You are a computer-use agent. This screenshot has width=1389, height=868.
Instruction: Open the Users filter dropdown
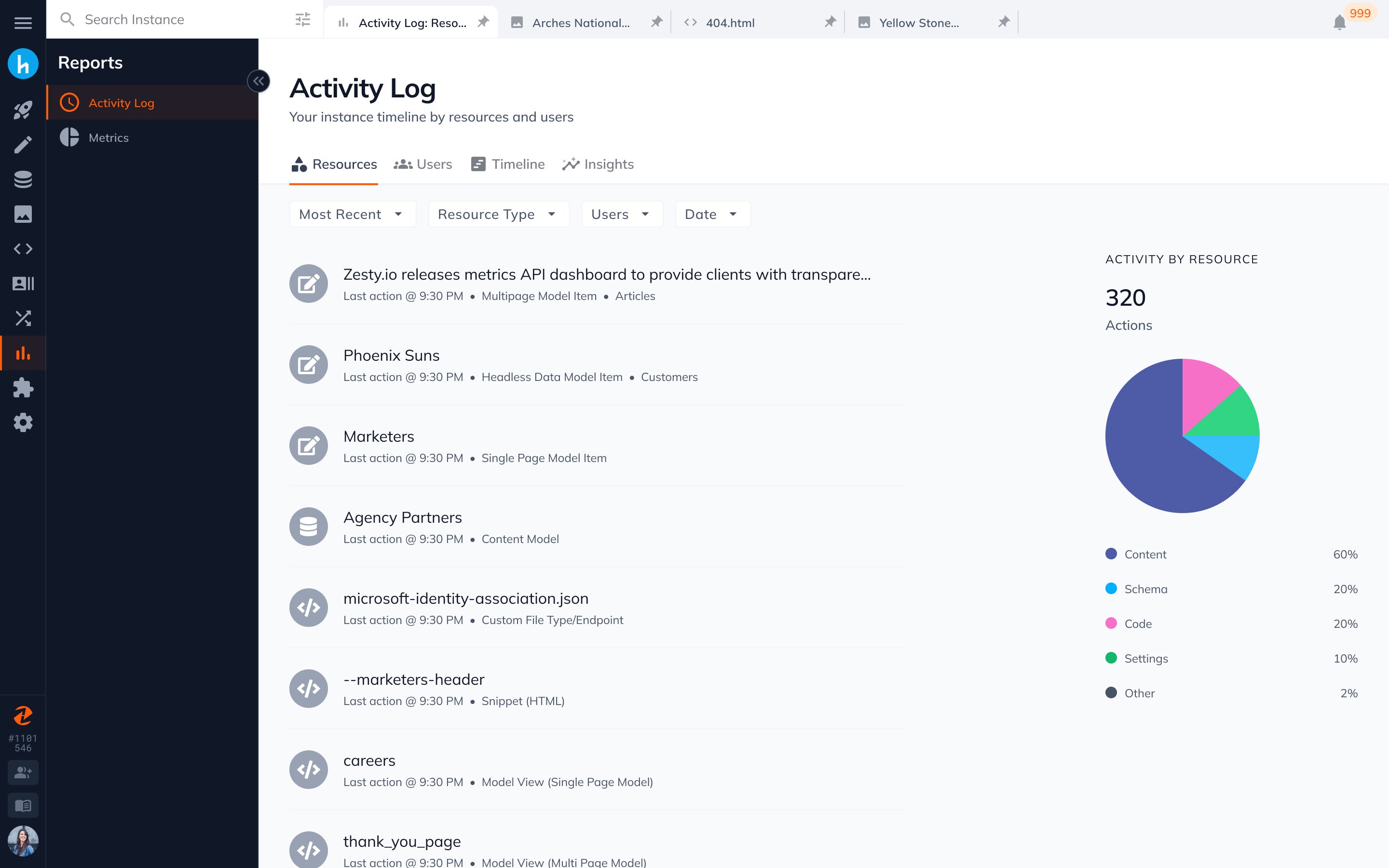tap(622, 214)
